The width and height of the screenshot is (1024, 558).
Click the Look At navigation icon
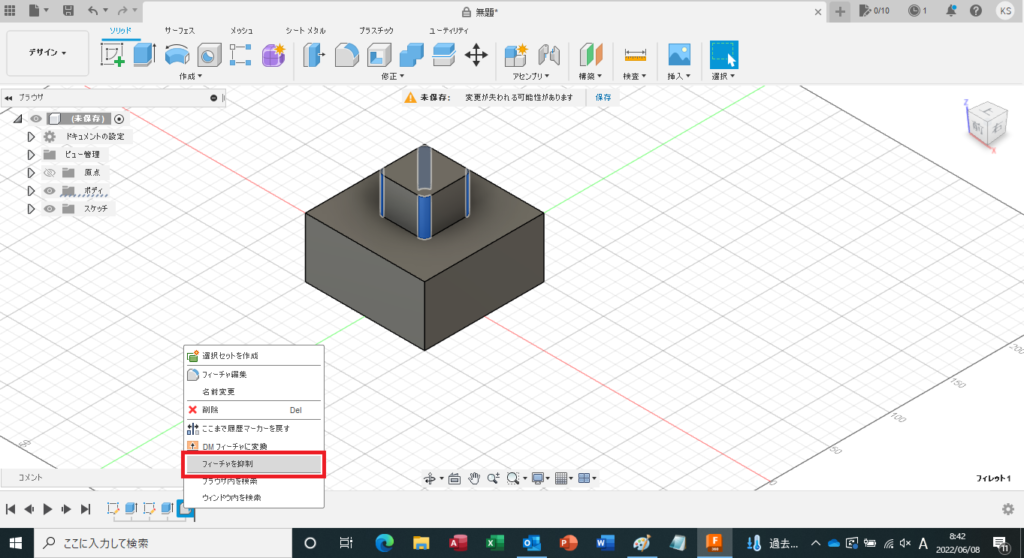click(x=455, y=478)
